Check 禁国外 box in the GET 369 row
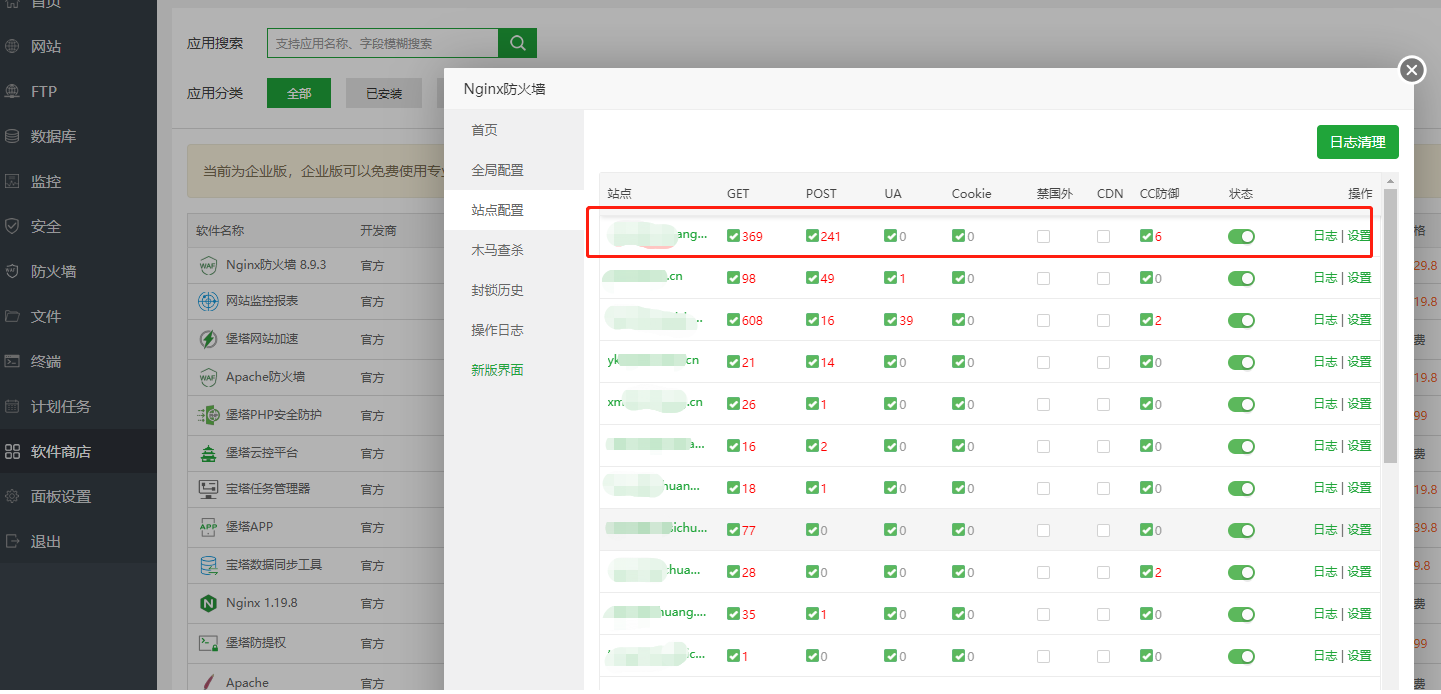 [x=1043, y=237]
